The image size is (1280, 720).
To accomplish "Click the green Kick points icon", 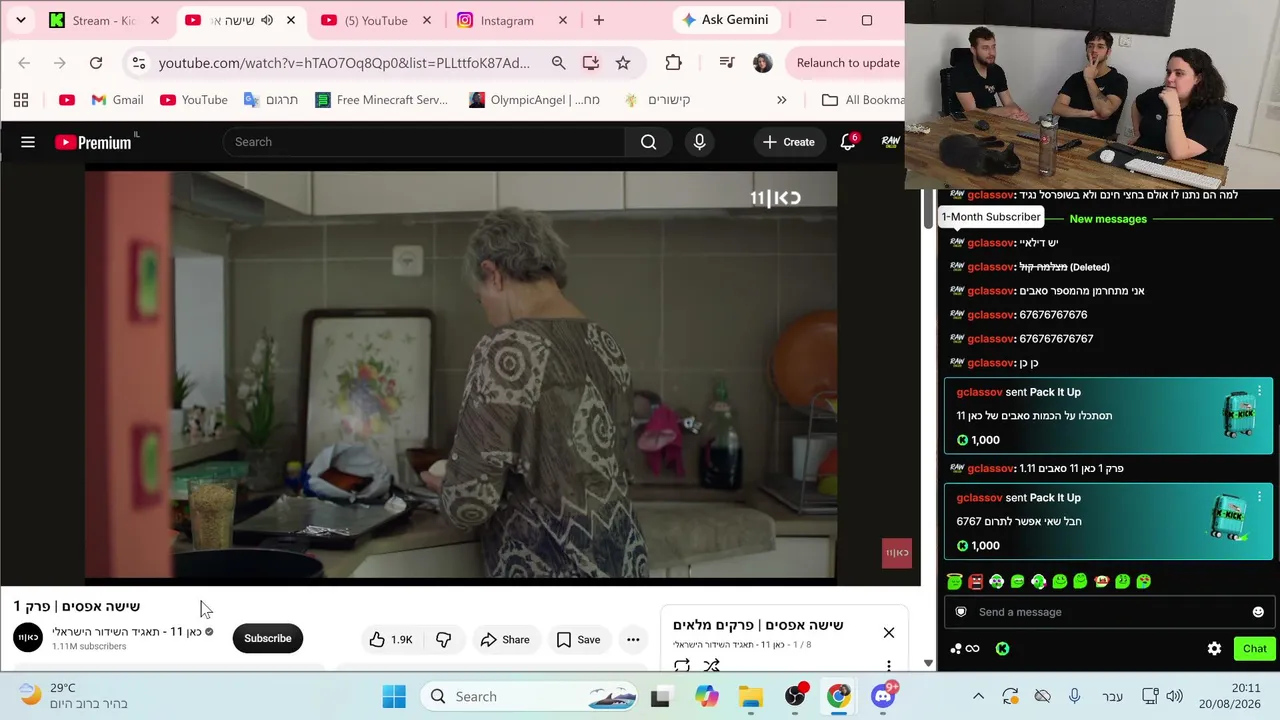I will pos(1002,649).
